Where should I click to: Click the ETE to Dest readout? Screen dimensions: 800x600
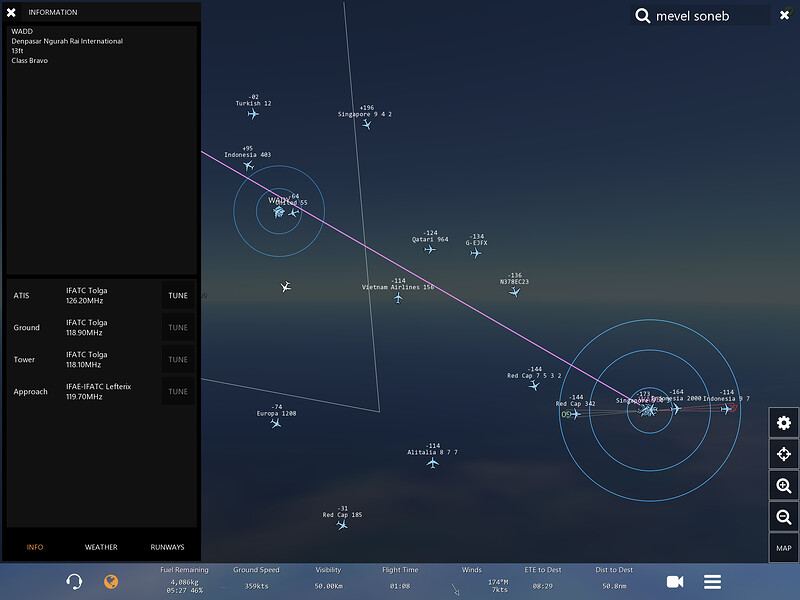click(543, 578)
